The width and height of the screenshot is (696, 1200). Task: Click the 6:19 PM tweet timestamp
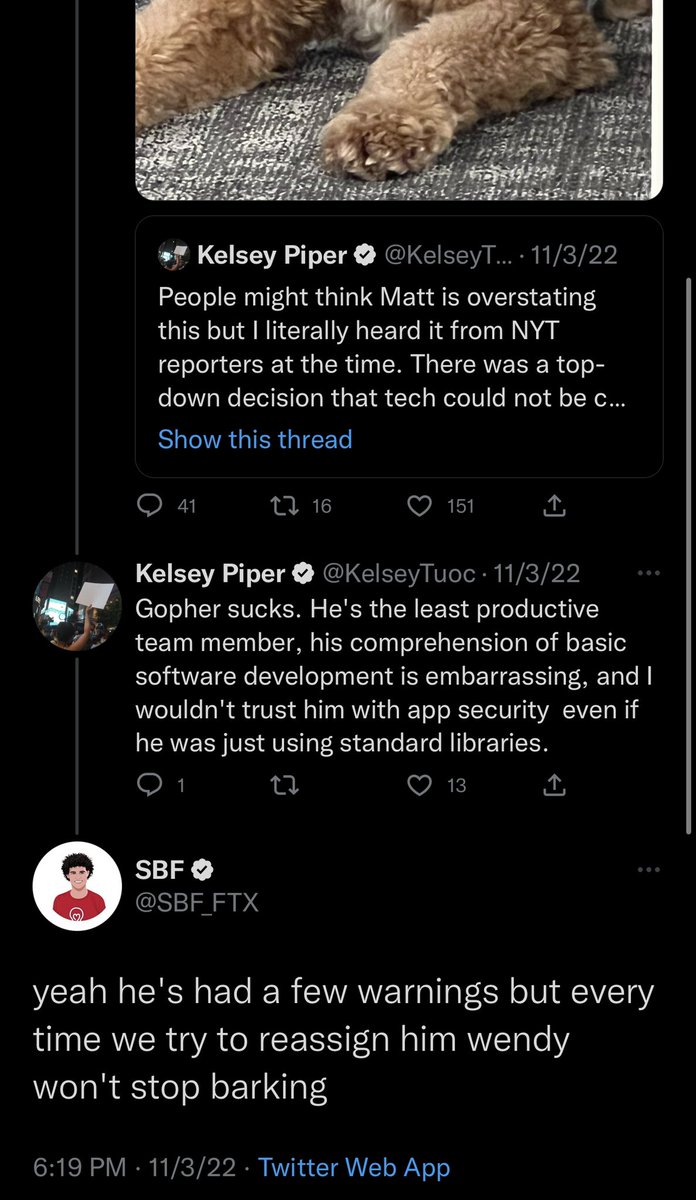tap(80, 1167)
